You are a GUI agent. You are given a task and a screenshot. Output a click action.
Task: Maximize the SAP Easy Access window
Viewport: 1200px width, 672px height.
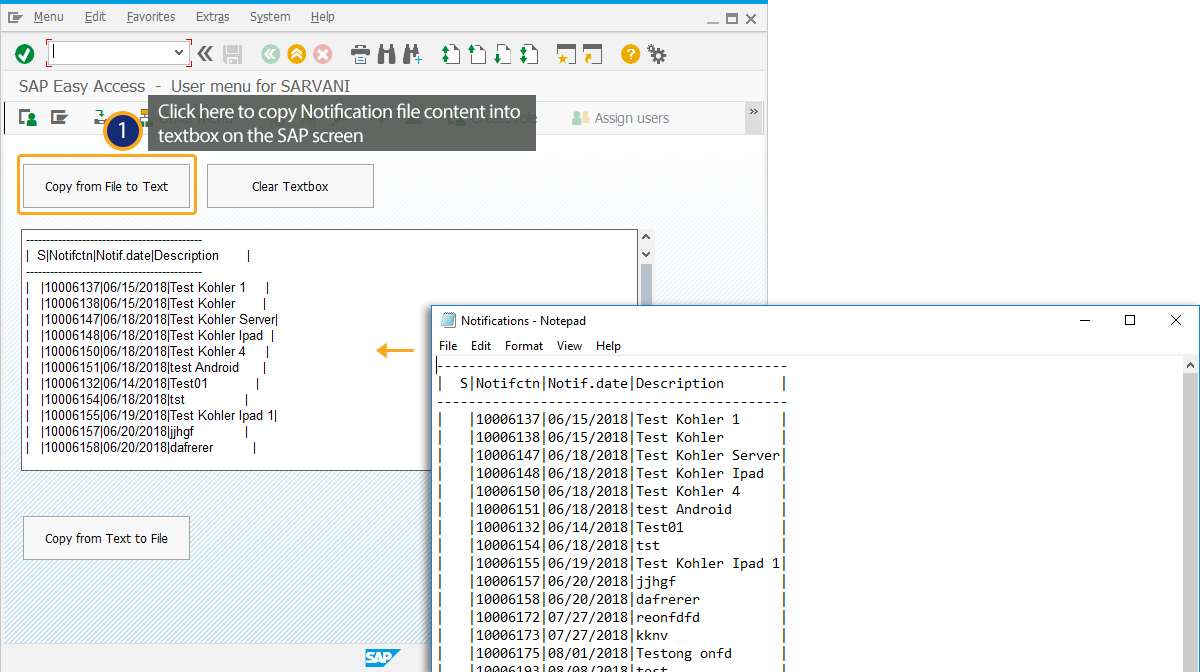pos(732,17)
